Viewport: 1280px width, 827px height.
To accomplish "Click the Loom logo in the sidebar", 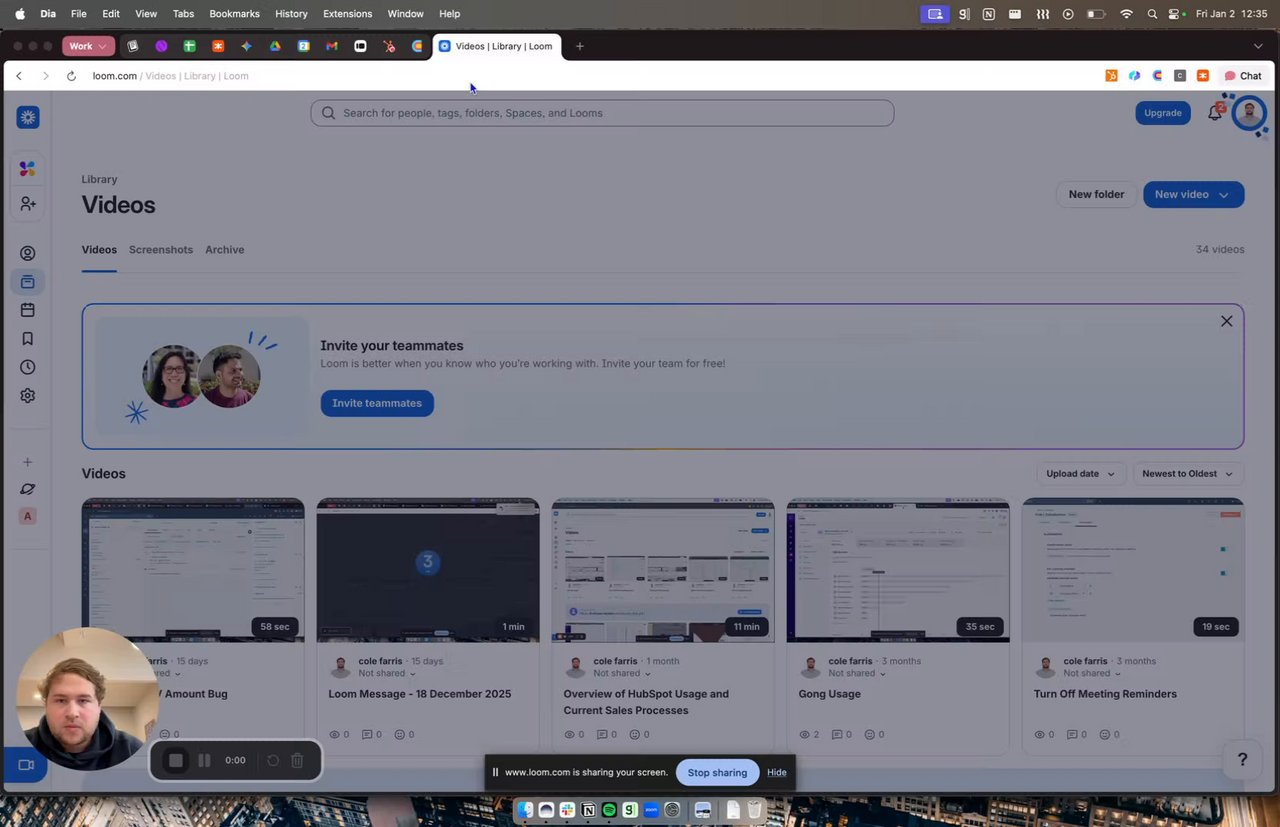I will tap(28, 118).
